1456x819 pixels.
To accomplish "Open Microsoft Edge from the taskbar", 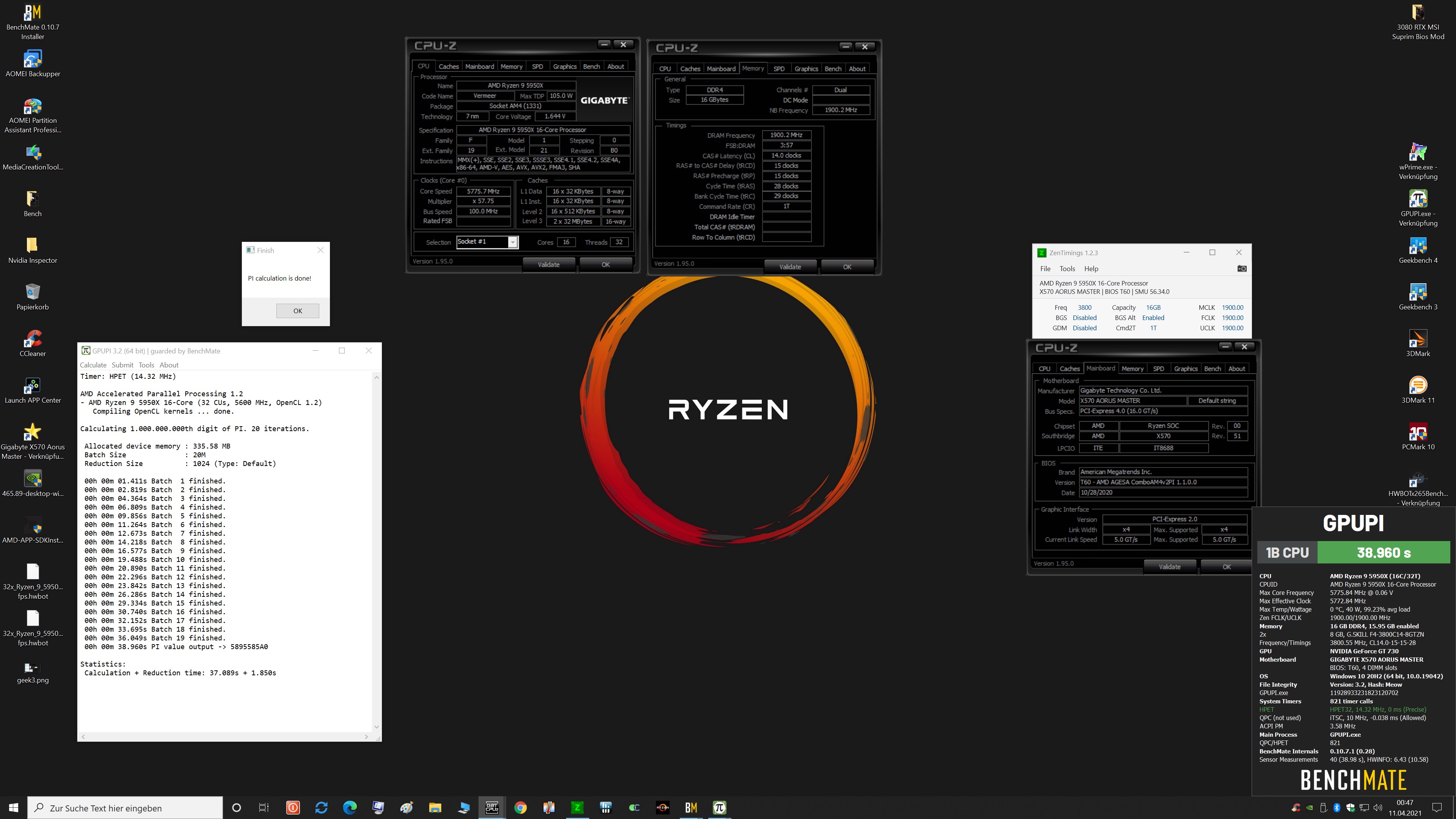I will click(x=350, y=808).
